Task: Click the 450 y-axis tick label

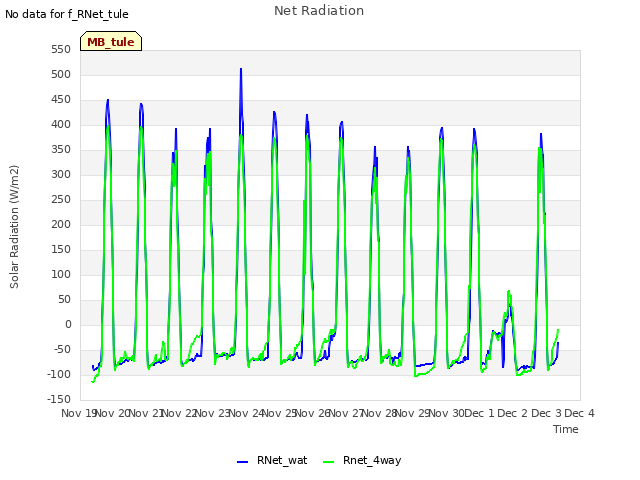Action: click(x=61, y=100)
